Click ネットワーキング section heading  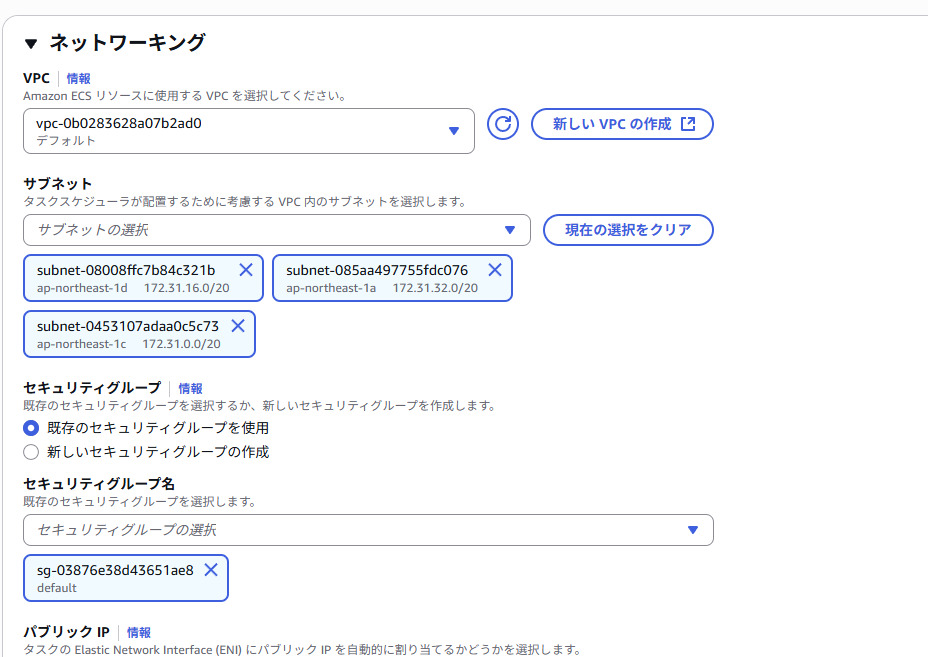(x=127, y=42)
